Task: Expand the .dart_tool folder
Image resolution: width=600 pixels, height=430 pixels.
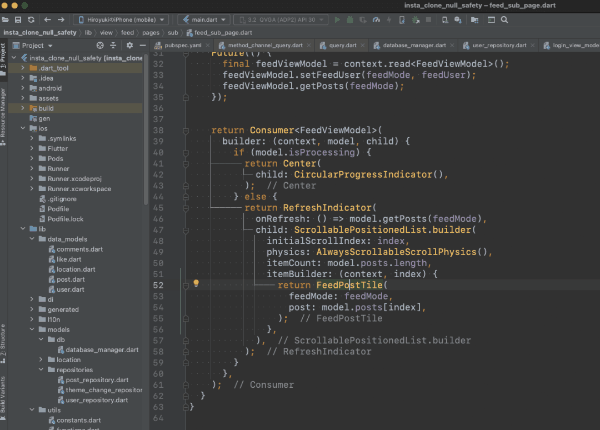Action: click(23, 68)
